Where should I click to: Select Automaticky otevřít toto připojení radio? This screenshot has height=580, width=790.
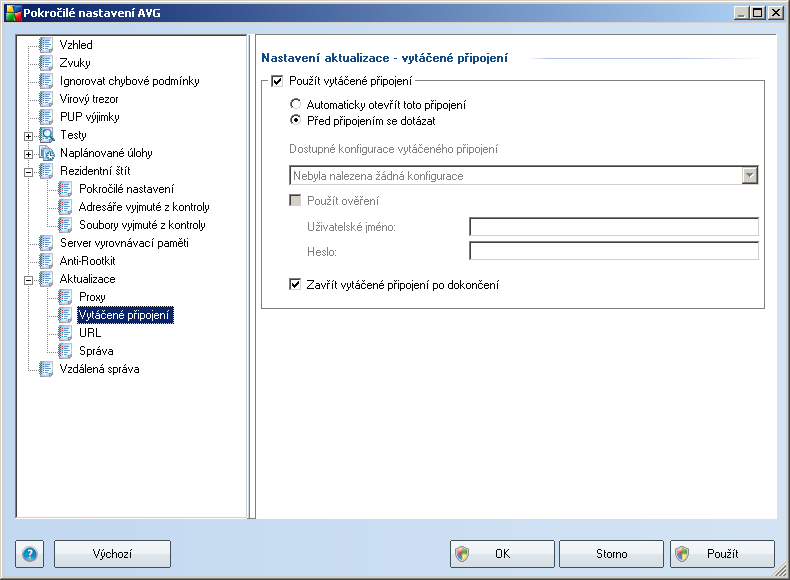tap(296, 104)
